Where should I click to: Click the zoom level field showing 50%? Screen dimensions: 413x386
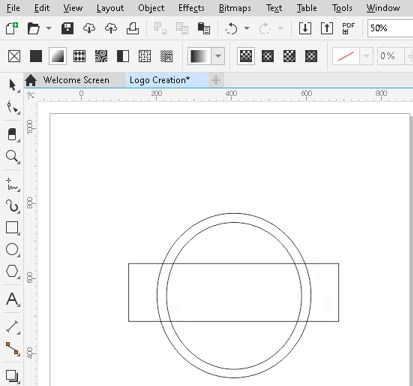coord(390,28)
